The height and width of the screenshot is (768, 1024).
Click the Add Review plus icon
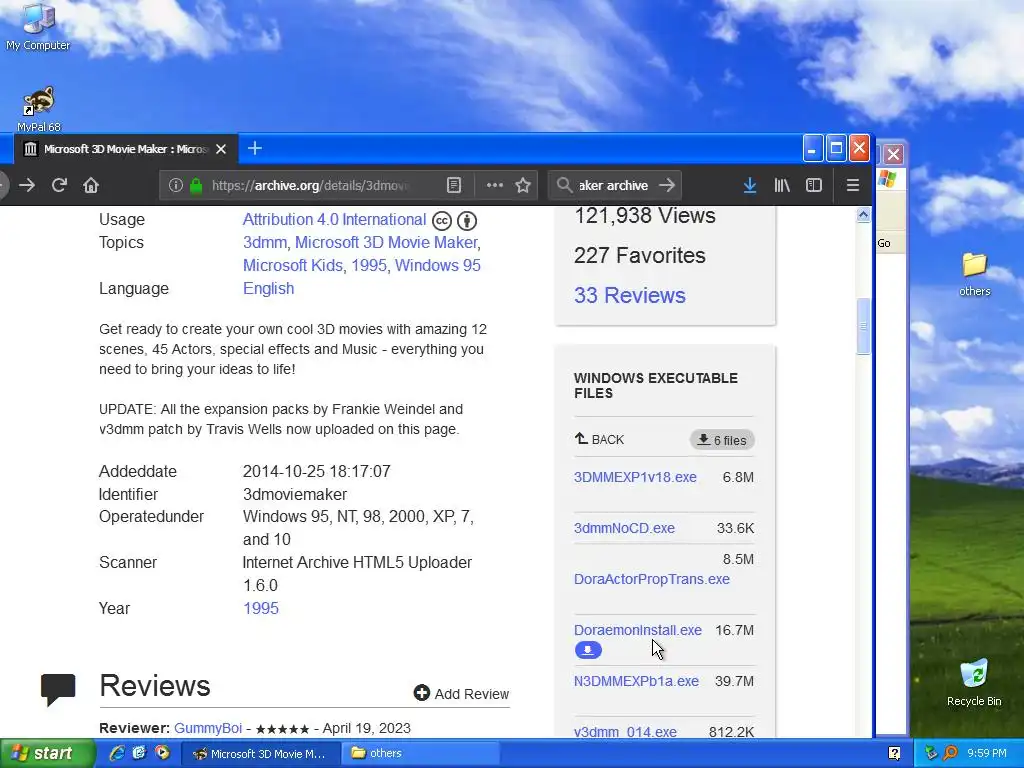pos(422,693)
